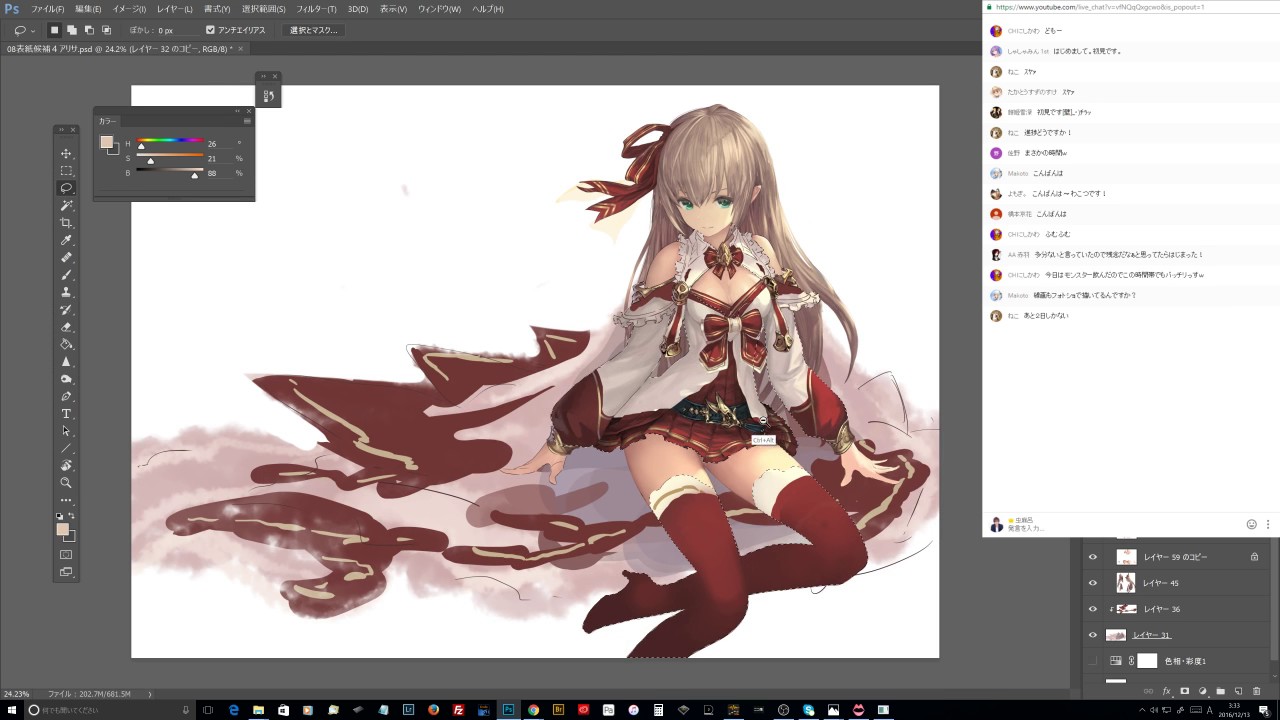This screenshot has width=1280, height=720.
Task: Select the History Brush tool
Action: tap(66, 309)
